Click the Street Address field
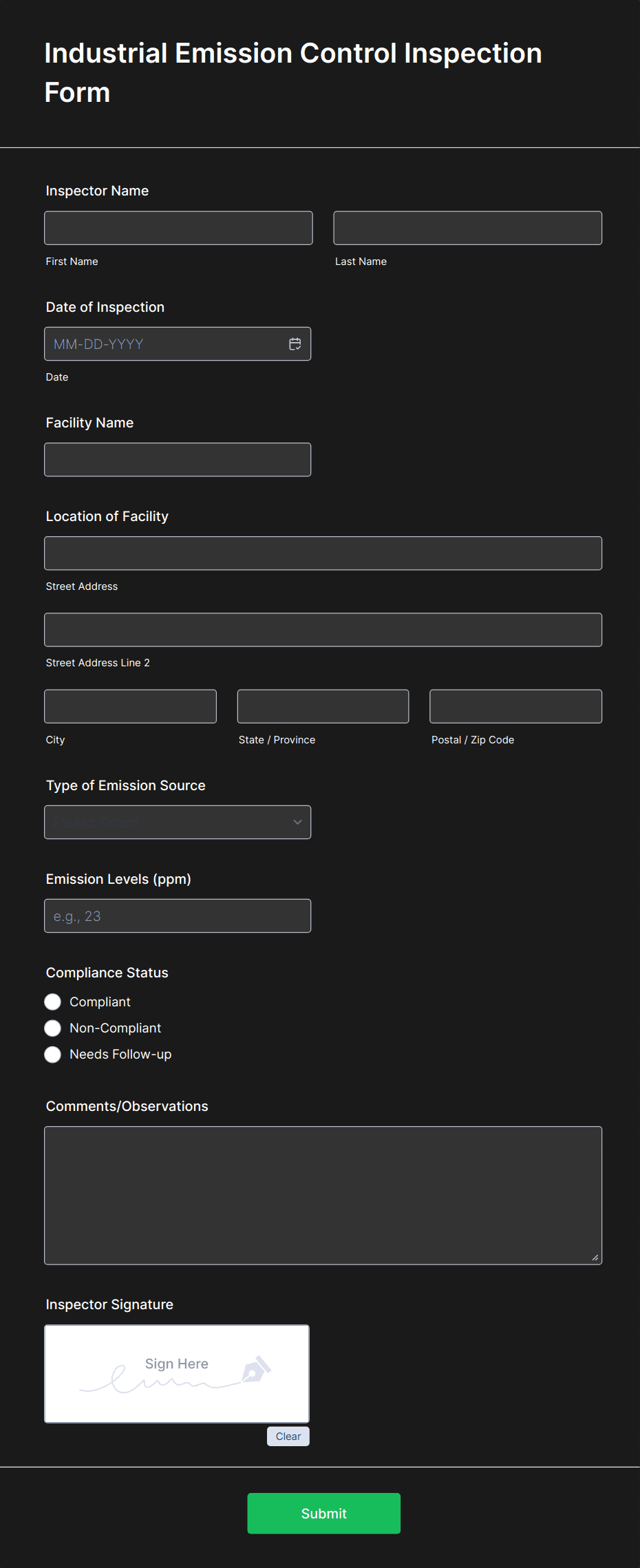 pyautogui.click(x=323, y=553)
